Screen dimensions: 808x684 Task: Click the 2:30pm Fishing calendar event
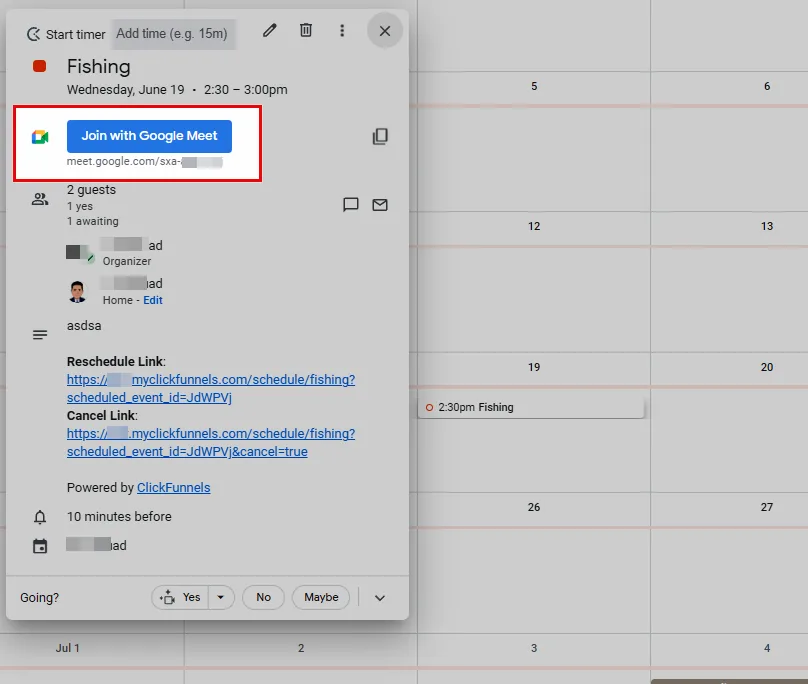point(531,407)
